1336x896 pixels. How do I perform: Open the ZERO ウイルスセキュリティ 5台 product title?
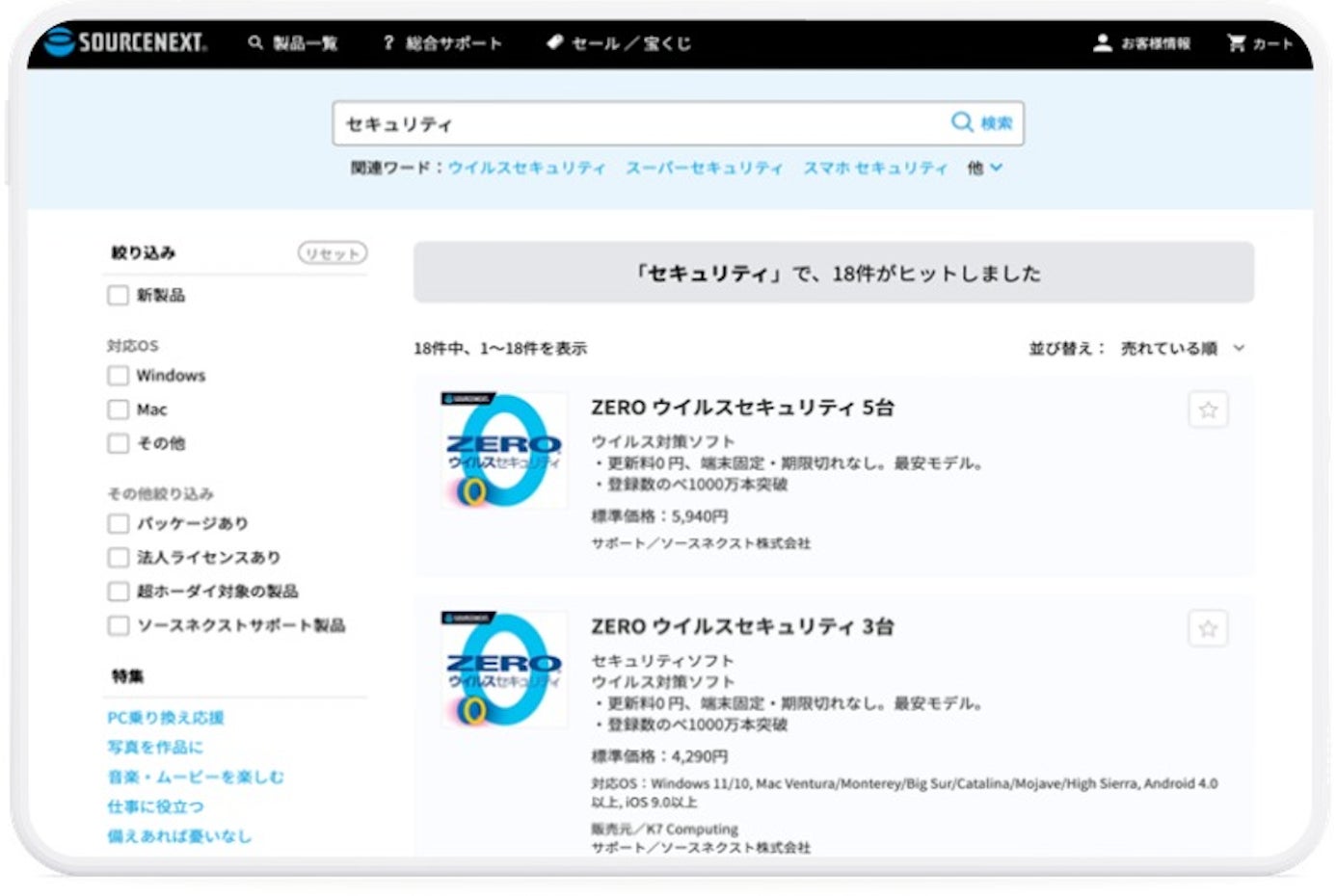coord(742,408)
